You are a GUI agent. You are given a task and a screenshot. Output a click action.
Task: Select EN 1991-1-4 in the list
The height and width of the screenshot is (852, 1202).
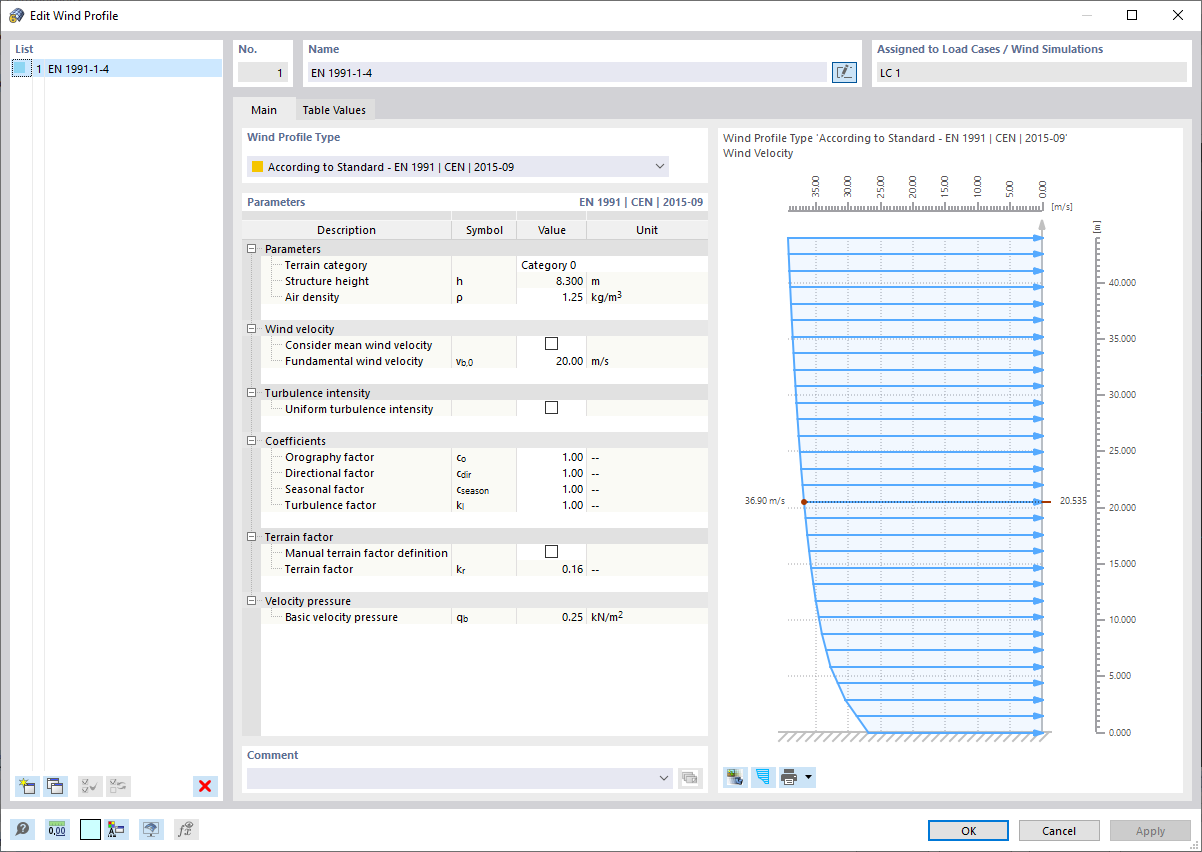(116, 69)
